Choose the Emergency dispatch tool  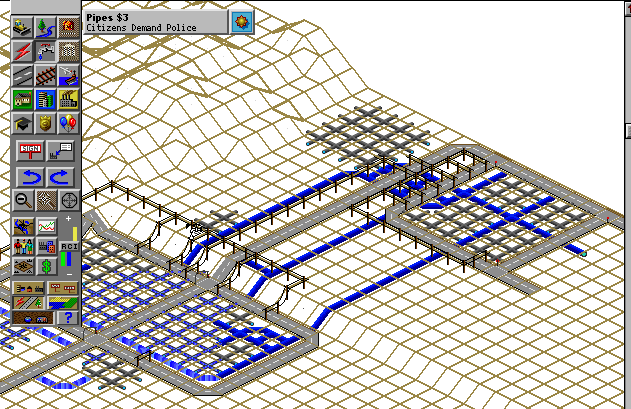pyautogui.click(x=68, y=27)
